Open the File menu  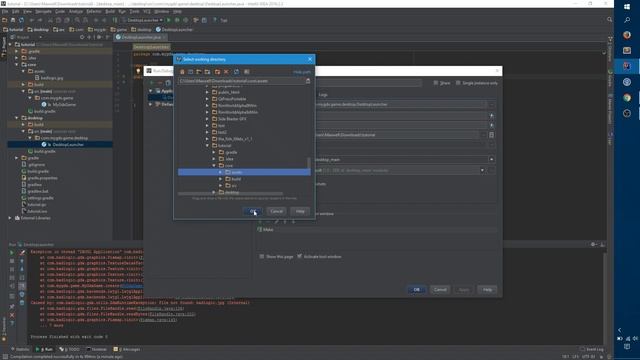click(x=5, y=11)
